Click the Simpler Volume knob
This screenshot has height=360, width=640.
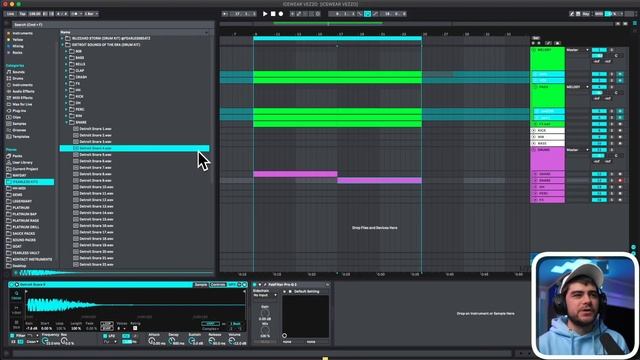[x=232, y=341]
